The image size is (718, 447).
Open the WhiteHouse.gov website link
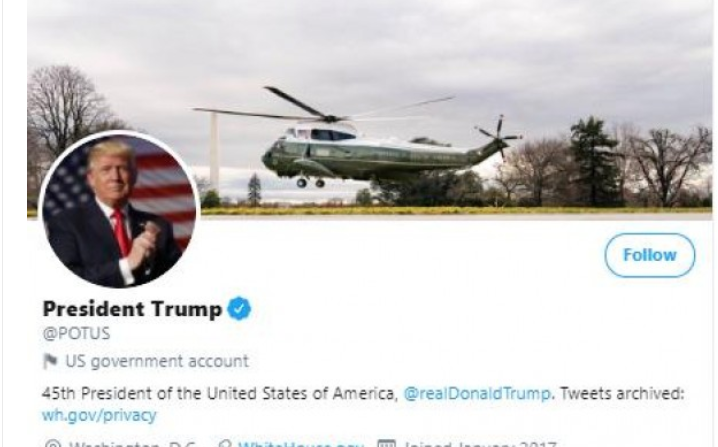[301, 444]
